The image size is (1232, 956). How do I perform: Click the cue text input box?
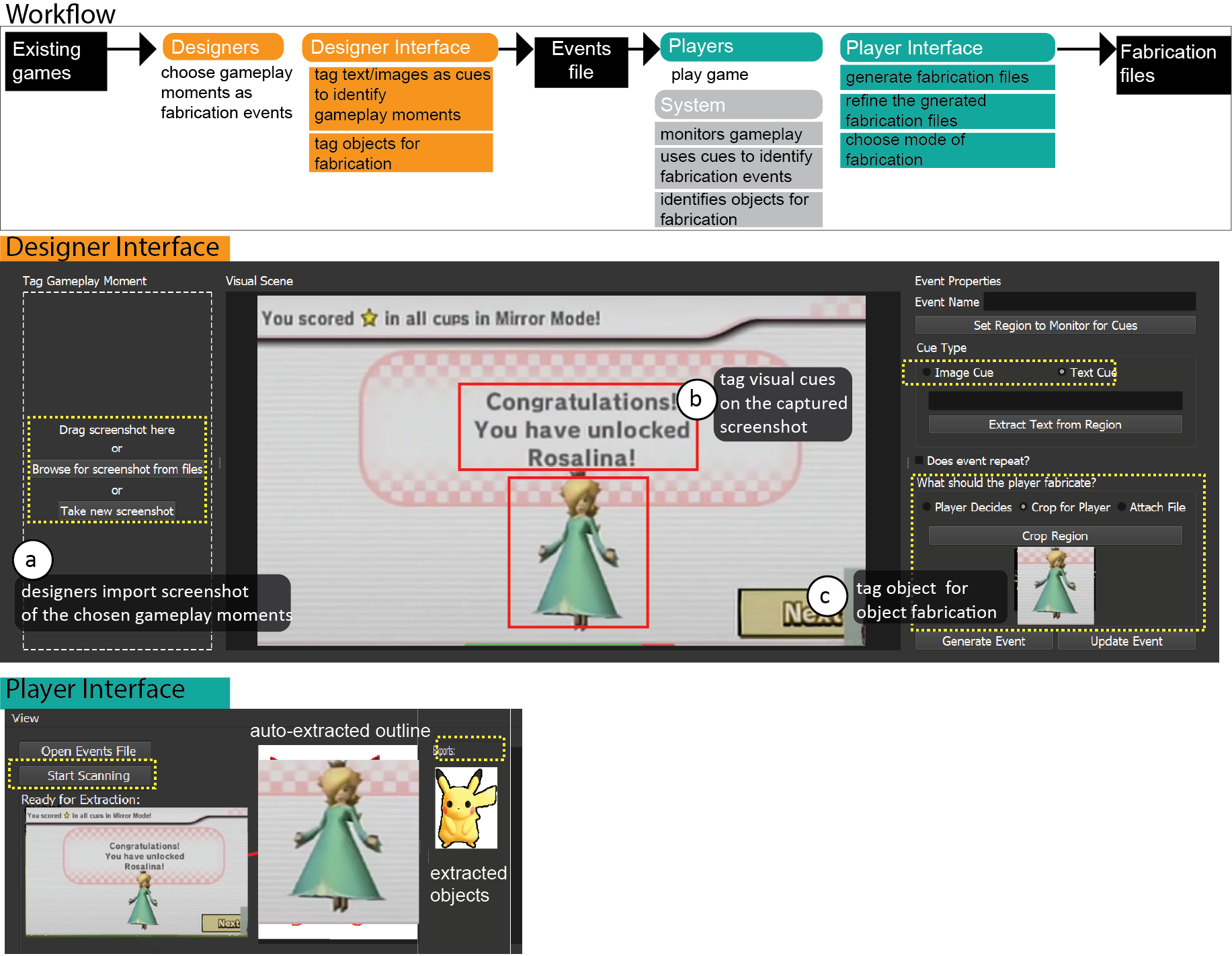(x=1055, y=401)
